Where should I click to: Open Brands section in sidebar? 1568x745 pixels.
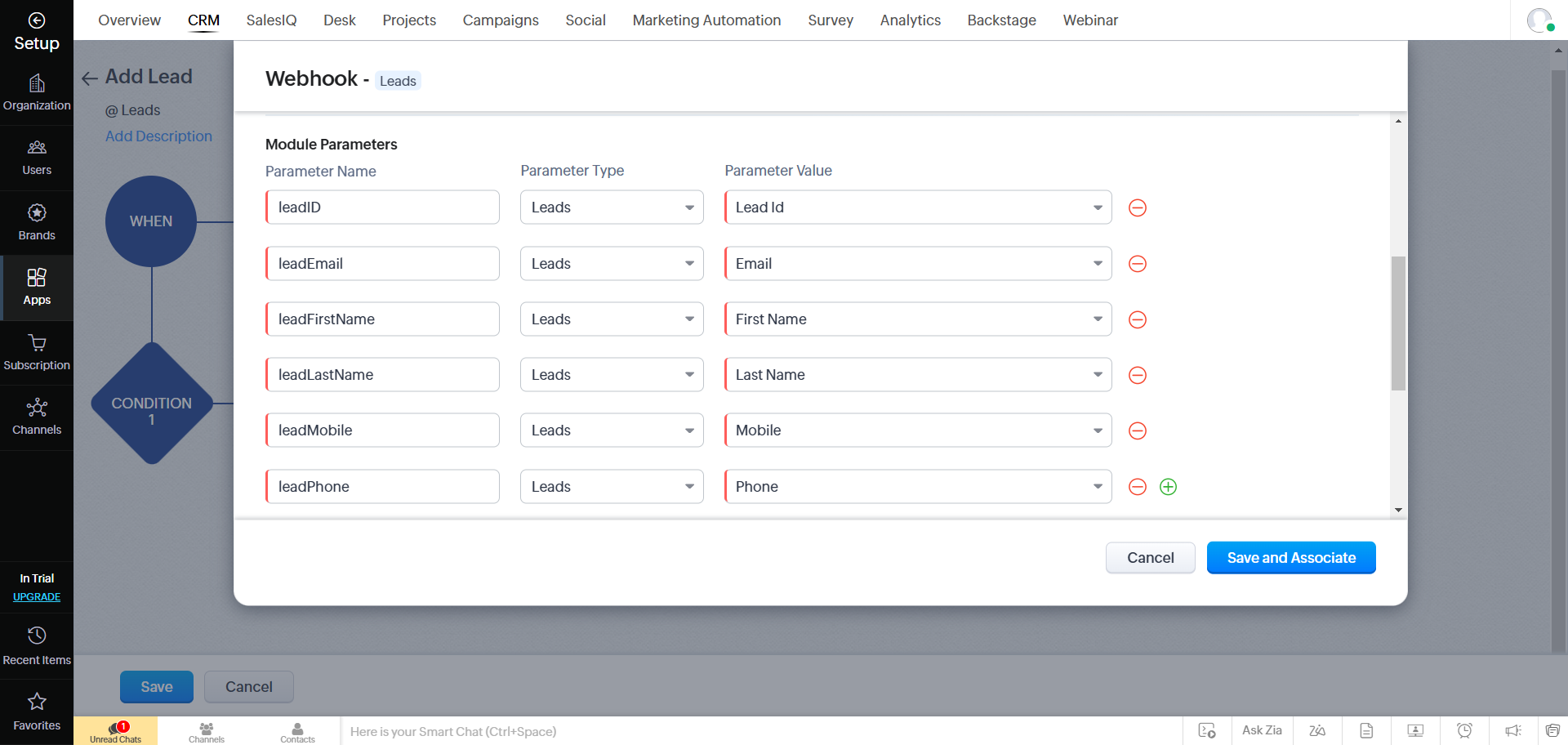pyautogui.click(x=37, y=223)
